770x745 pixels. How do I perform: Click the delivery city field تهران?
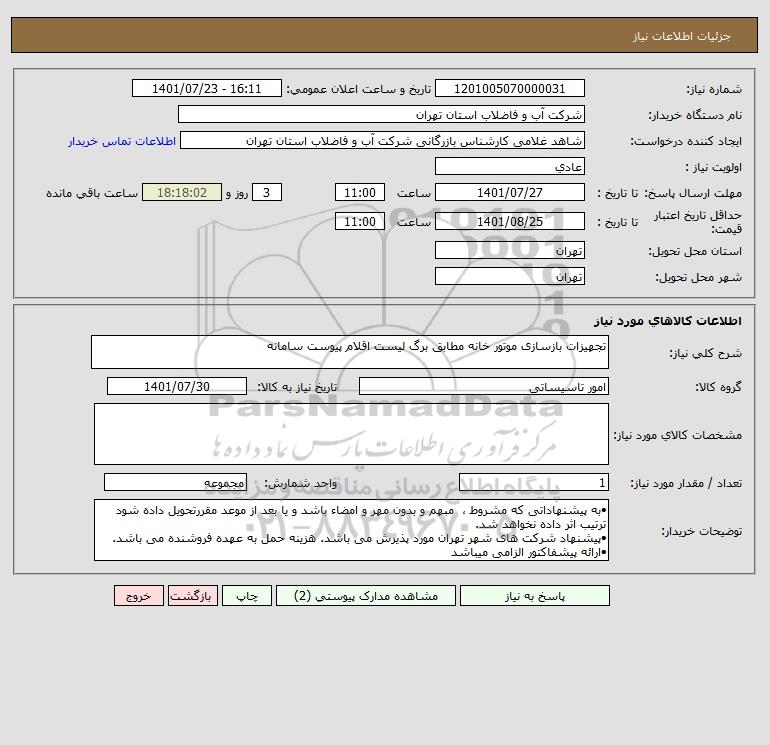510,276
